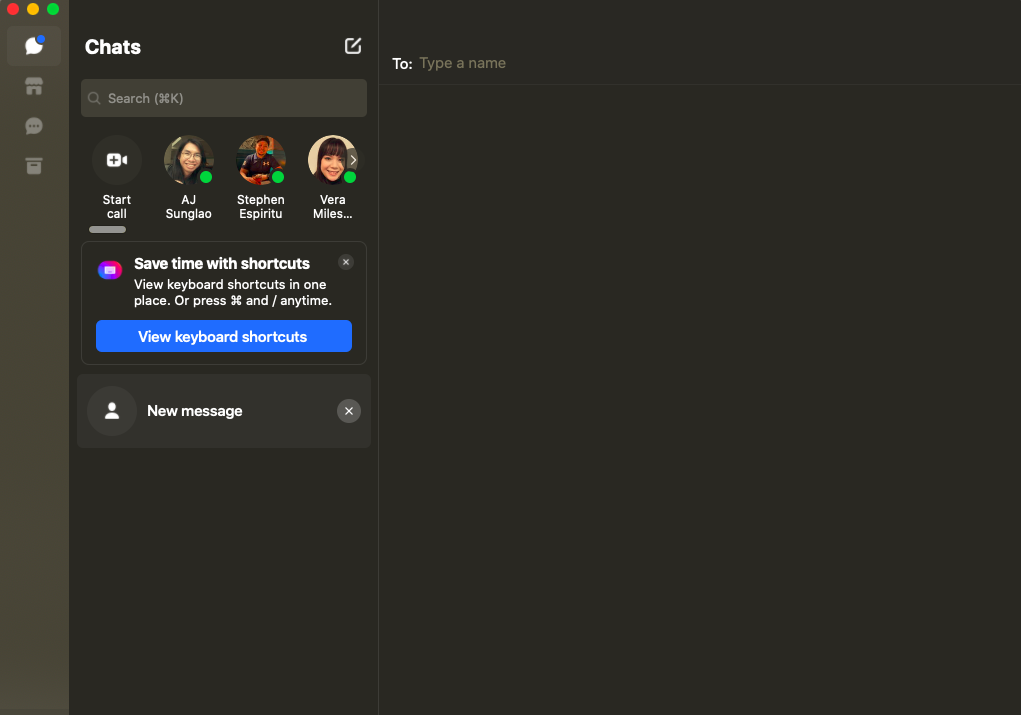The image size is (1021, 715).
Task: Select the New message chat row
Action: tap(224, 411)
